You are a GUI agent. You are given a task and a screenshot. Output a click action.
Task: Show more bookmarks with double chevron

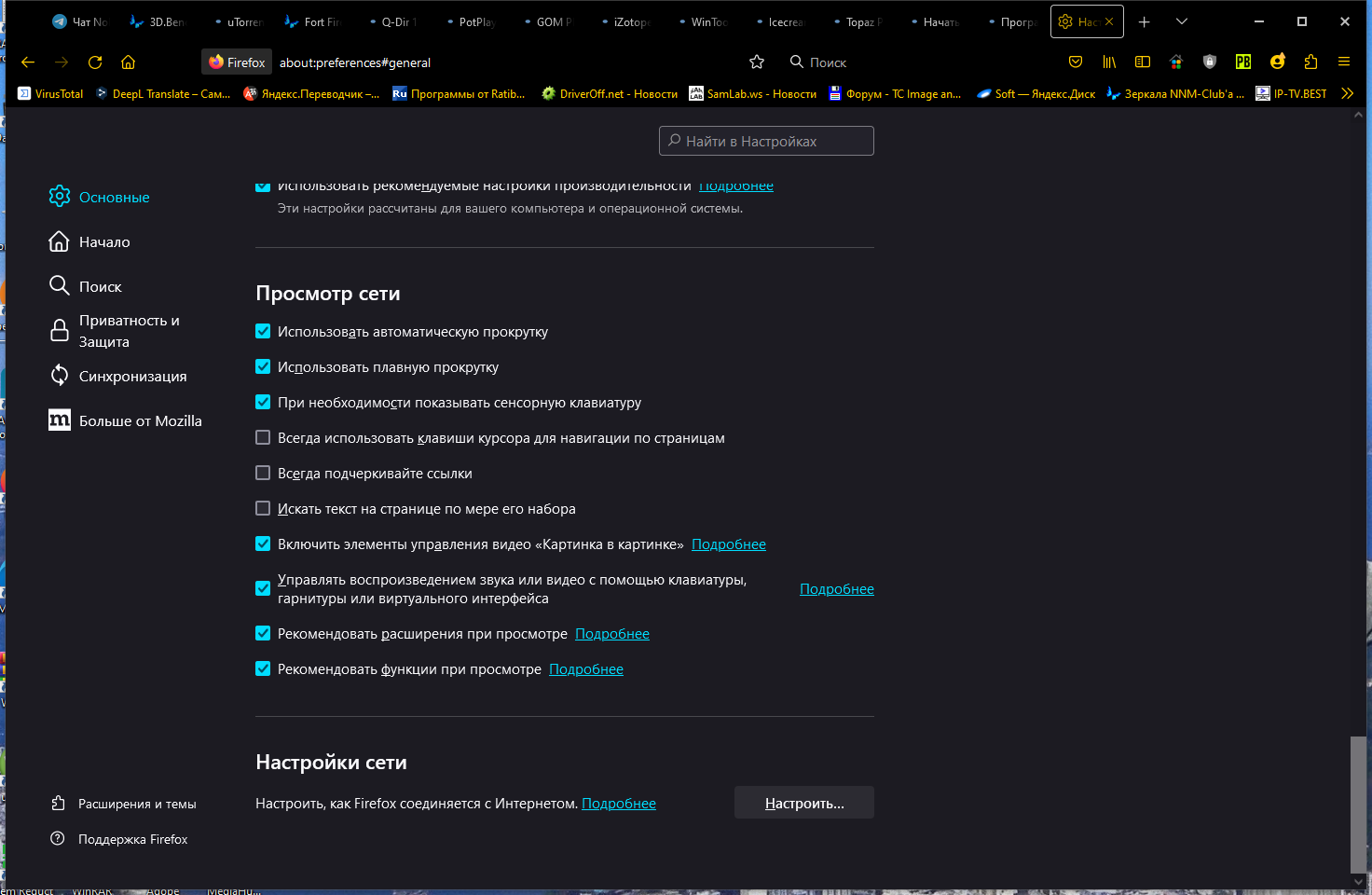click(x=1347, y=93)
